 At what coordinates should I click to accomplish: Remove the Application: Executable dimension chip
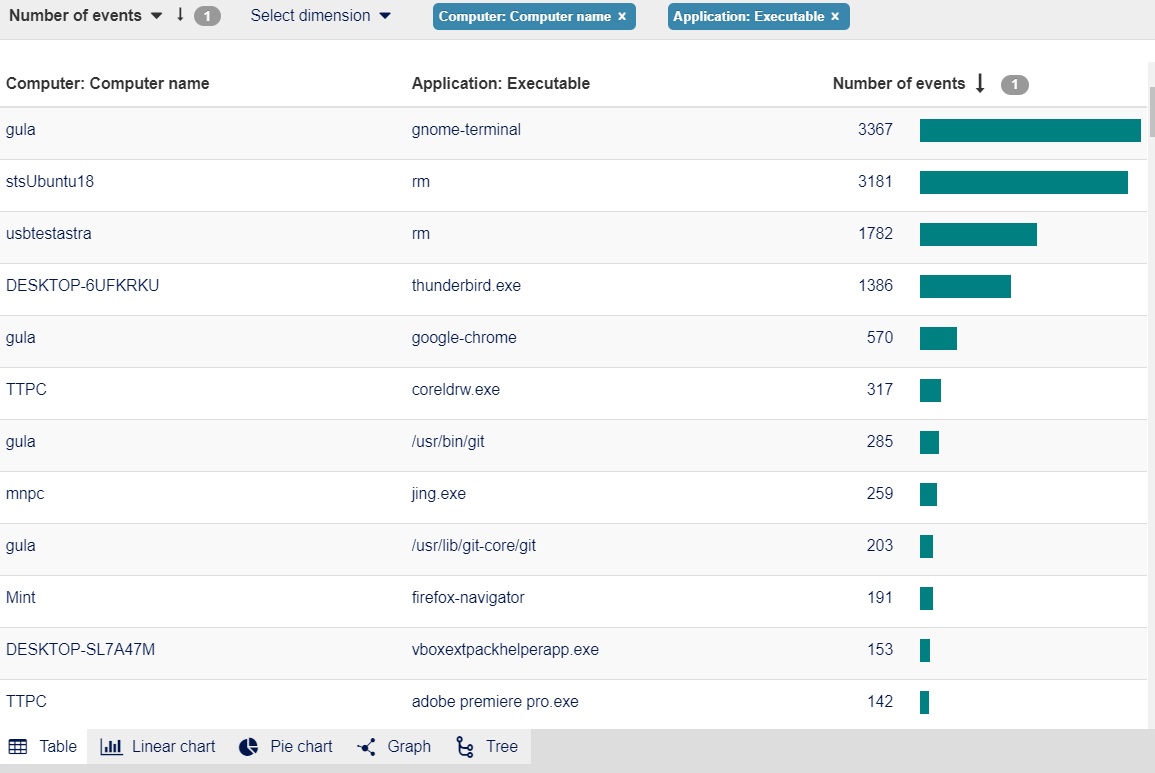(835, 17)
